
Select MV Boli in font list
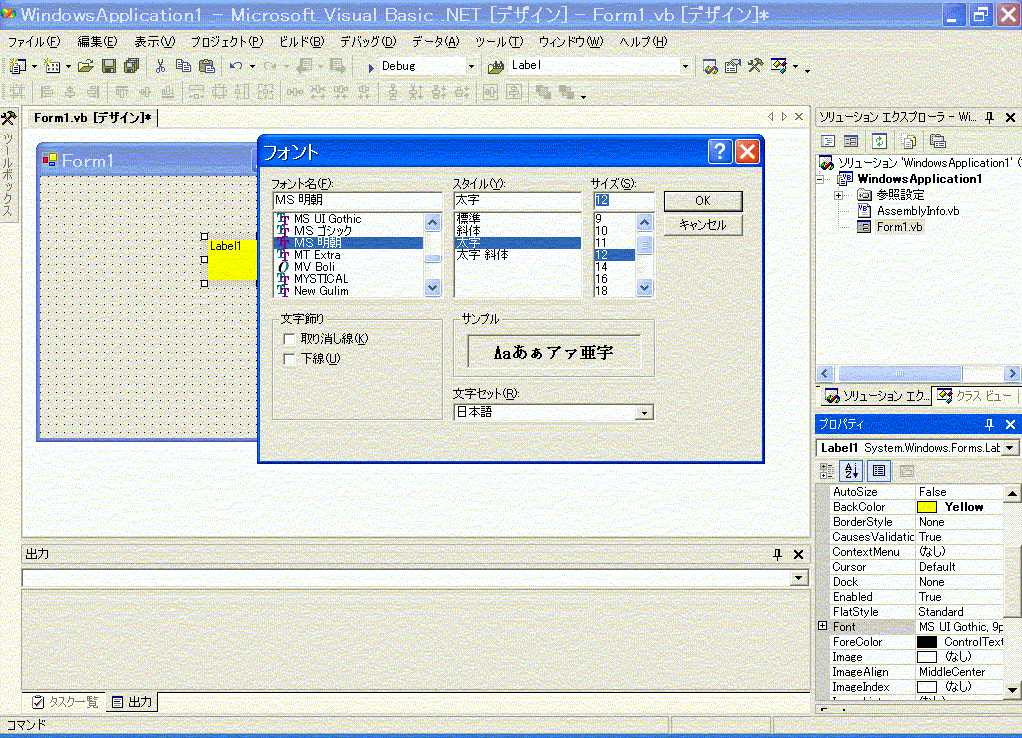(x=314, y=267)
